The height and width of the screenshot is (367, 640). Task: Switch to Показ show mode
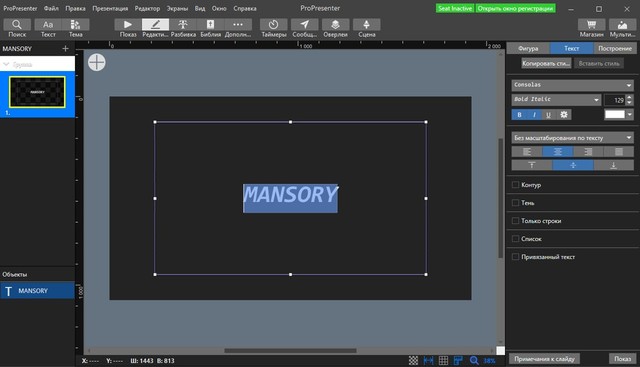pyautogui.click(x=128, y=24)
